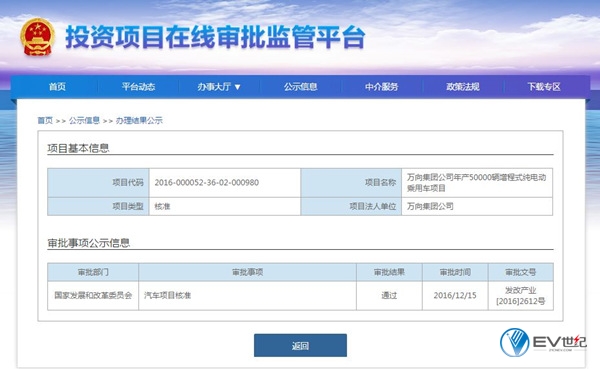The width and height of the screenshot is (600, 369).
Task: Click the site title 投资项目在线审批监管平台
Action: click(x=215, y=38)
